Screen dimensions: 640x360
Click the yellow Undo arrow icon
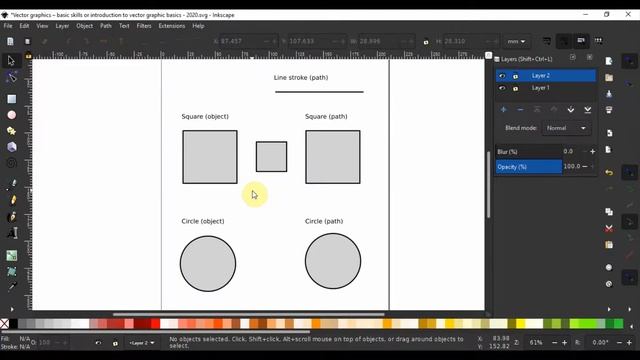point(609,172)
